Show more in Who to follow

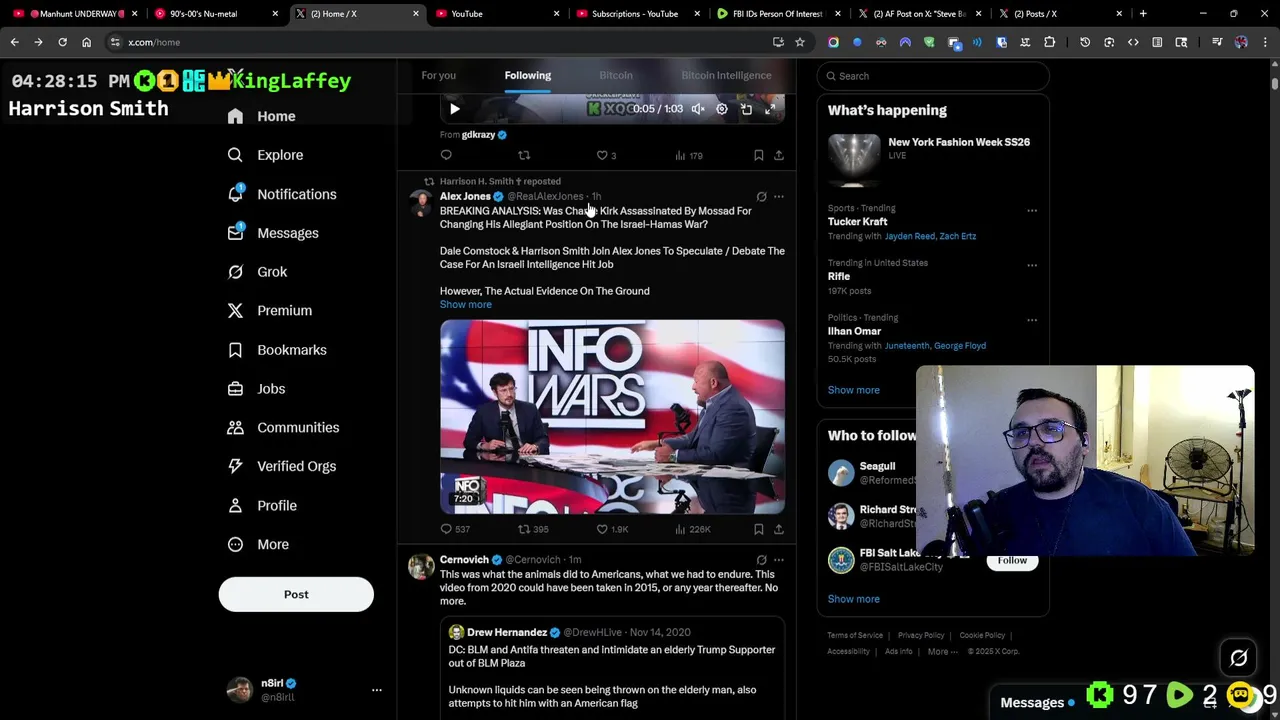(x=854, y=599)
